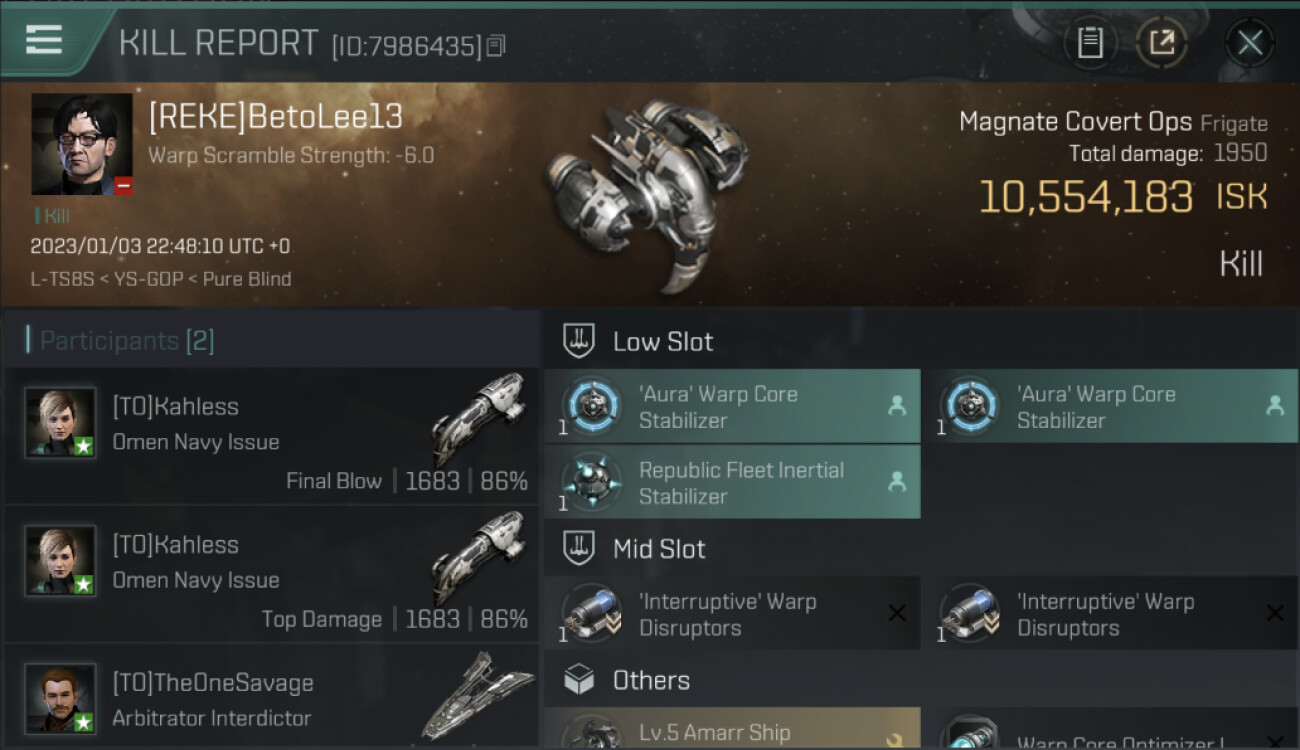Image resolution: width=1300 pixels, height=750 pixels.
Task: Select the first 'Aura' Warp Core Stabilizer
Action: (x=731, y=406)
